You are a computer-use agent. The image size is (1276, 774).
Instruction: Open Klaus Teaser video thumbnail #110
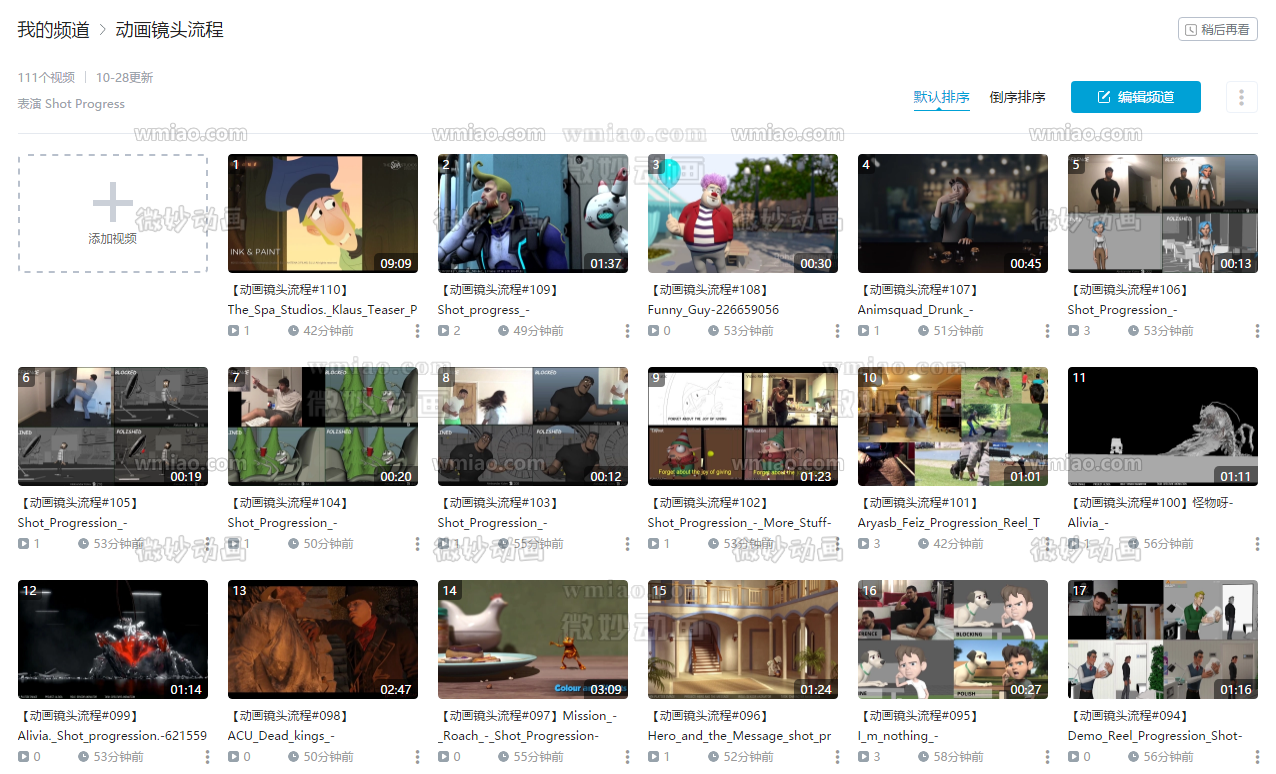click(x=322, y=213)
